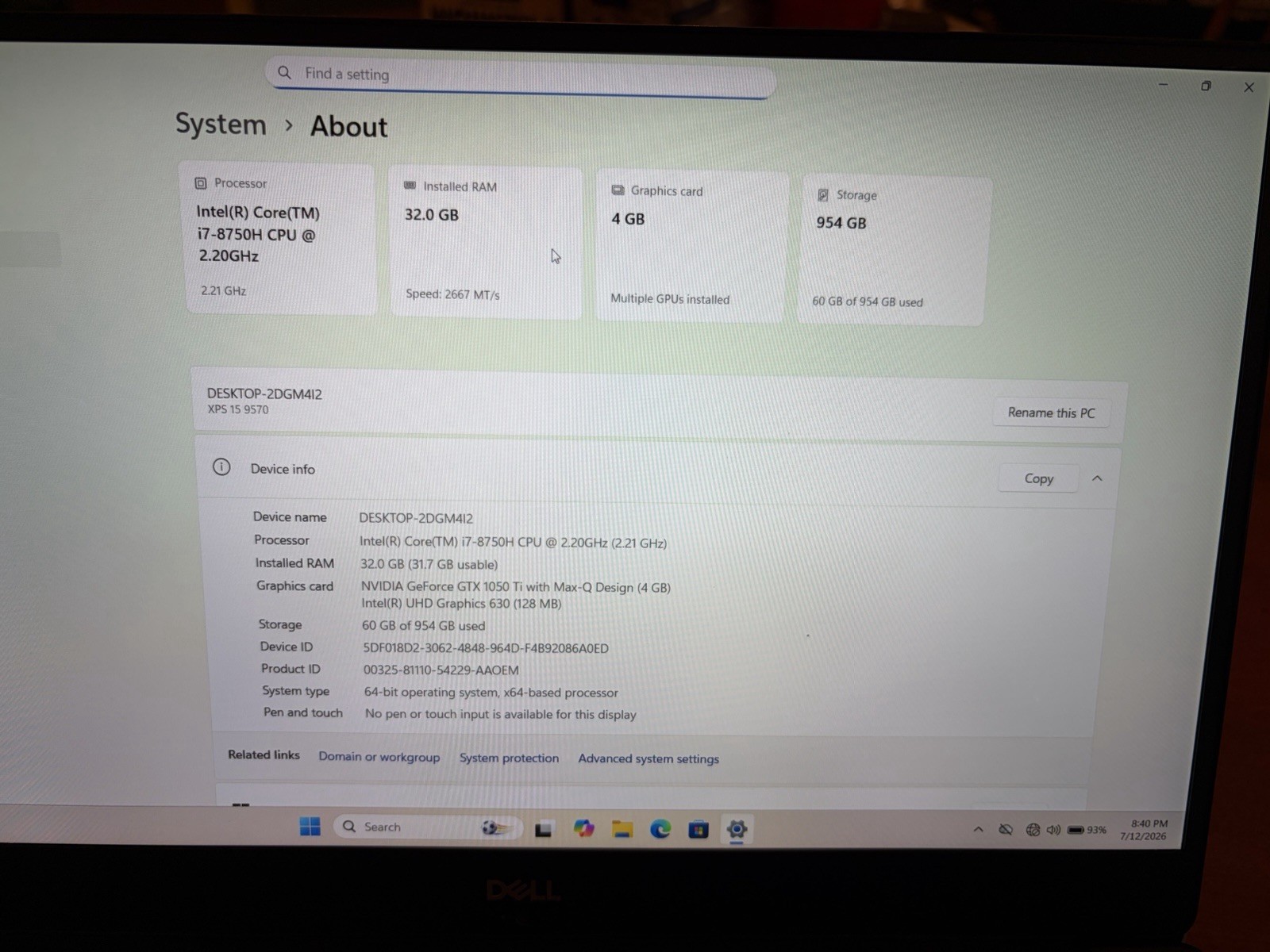
Task: Click the cloud sync-off tray icon
Action: [x=1005, y=830]
